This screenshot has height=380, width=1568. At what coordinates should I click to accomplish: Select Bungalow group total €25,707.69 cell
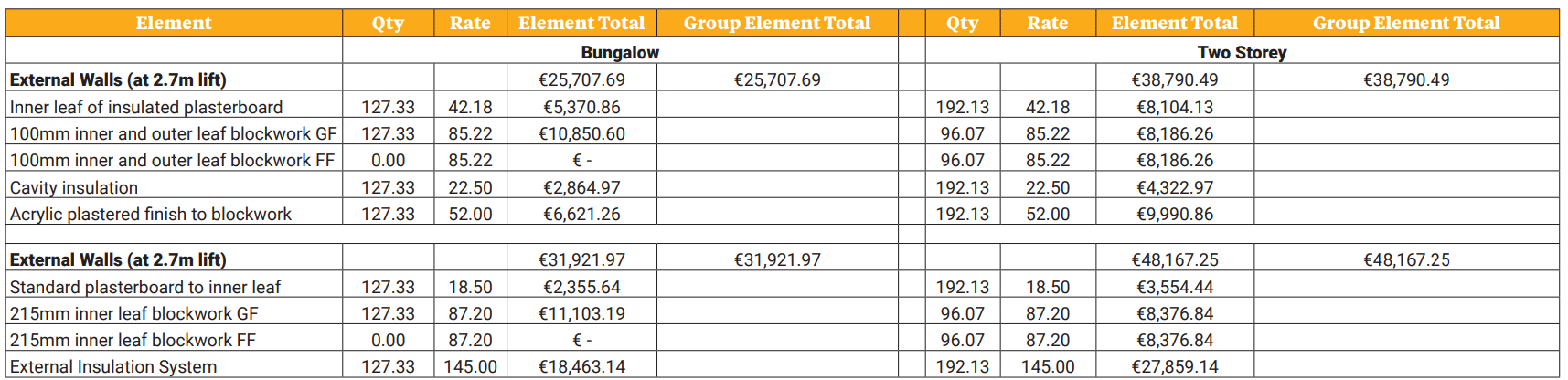coord(777,79)
